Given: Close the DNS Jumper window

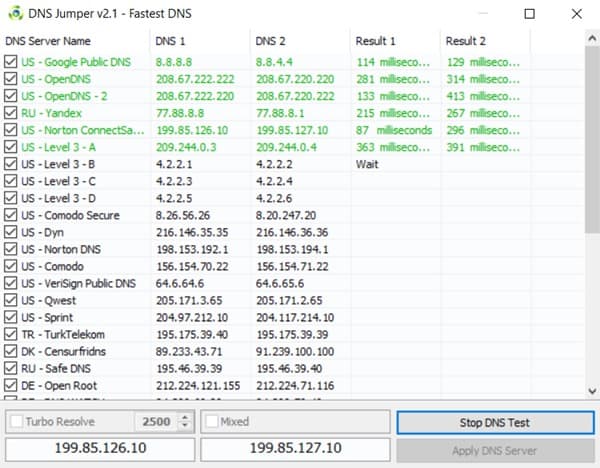Looking at the screenshot, I should point(577,14).
